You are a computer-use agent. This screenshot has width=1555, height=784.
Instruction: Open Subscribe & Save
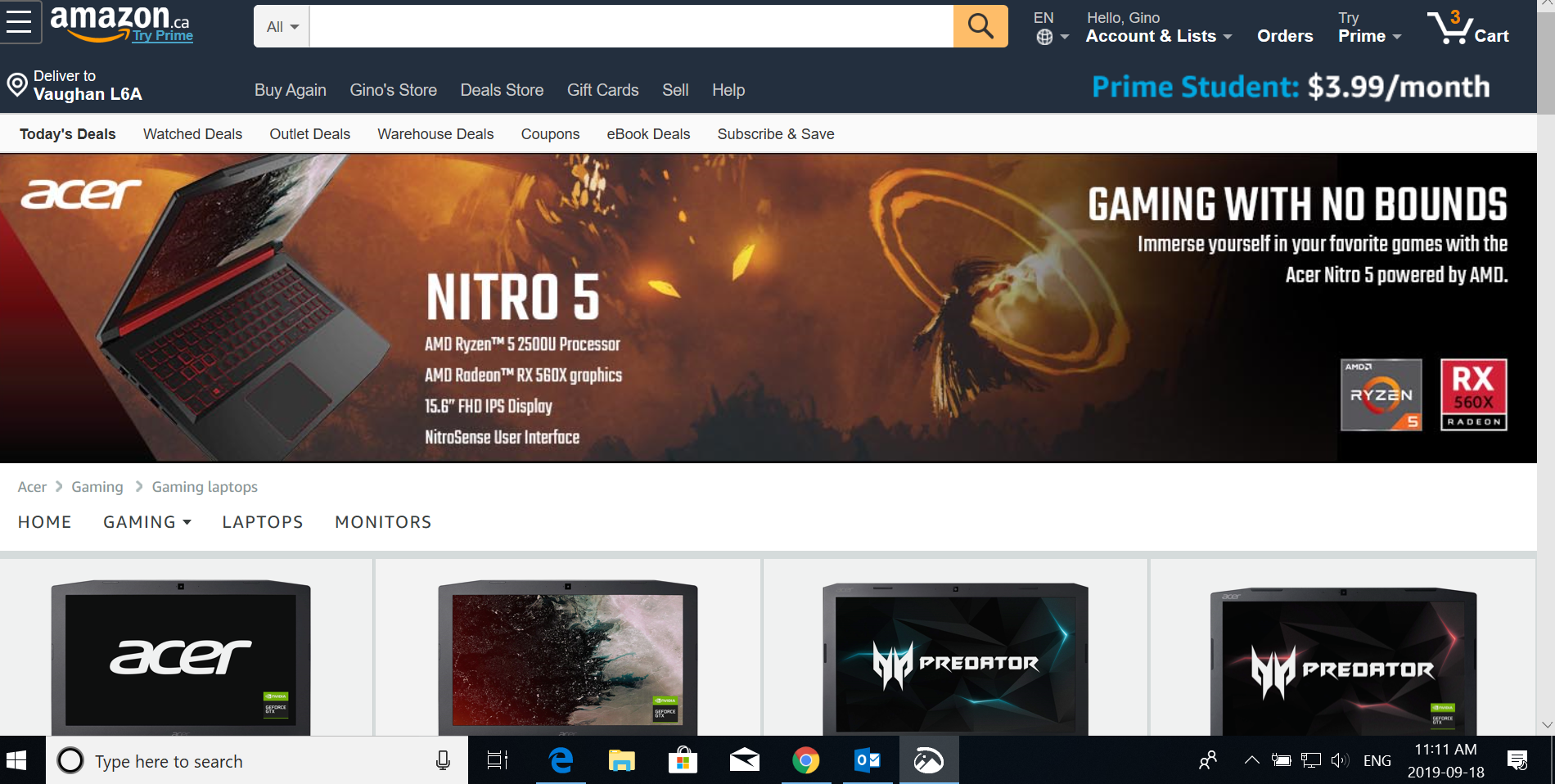[x=776, y=134]
